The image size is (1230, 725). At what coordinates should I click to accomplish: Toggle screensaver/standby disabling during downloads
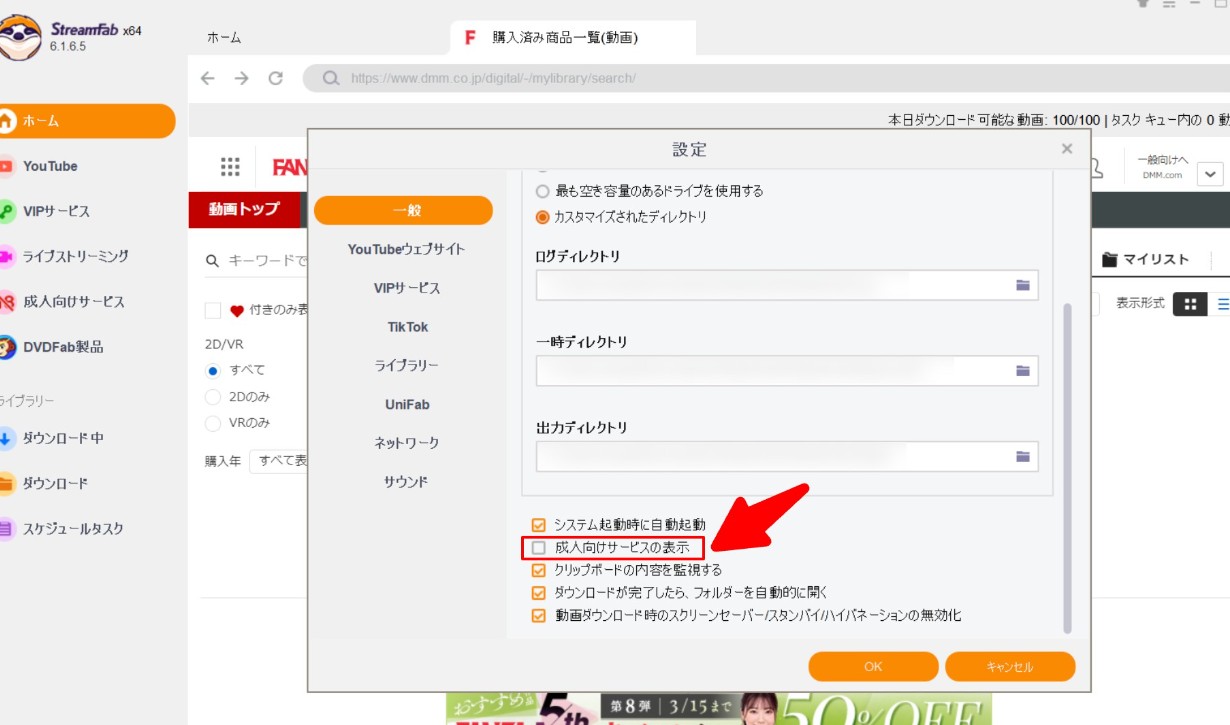(x=539, y=616)
